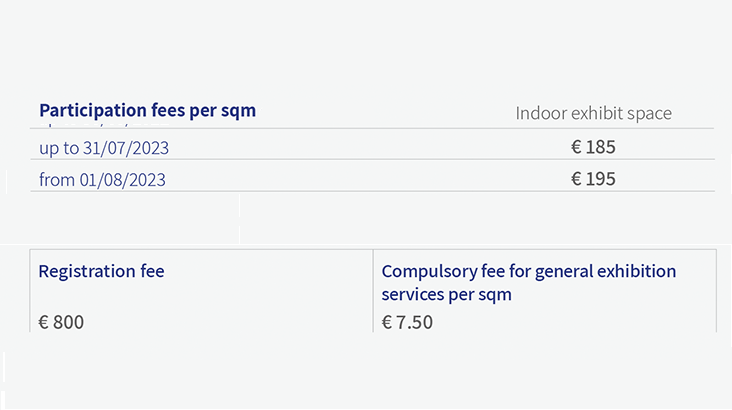Select the up to 31/07/2023 row label
The height and width of the screenshot is (410, 732).
click(x=104, y=148)
